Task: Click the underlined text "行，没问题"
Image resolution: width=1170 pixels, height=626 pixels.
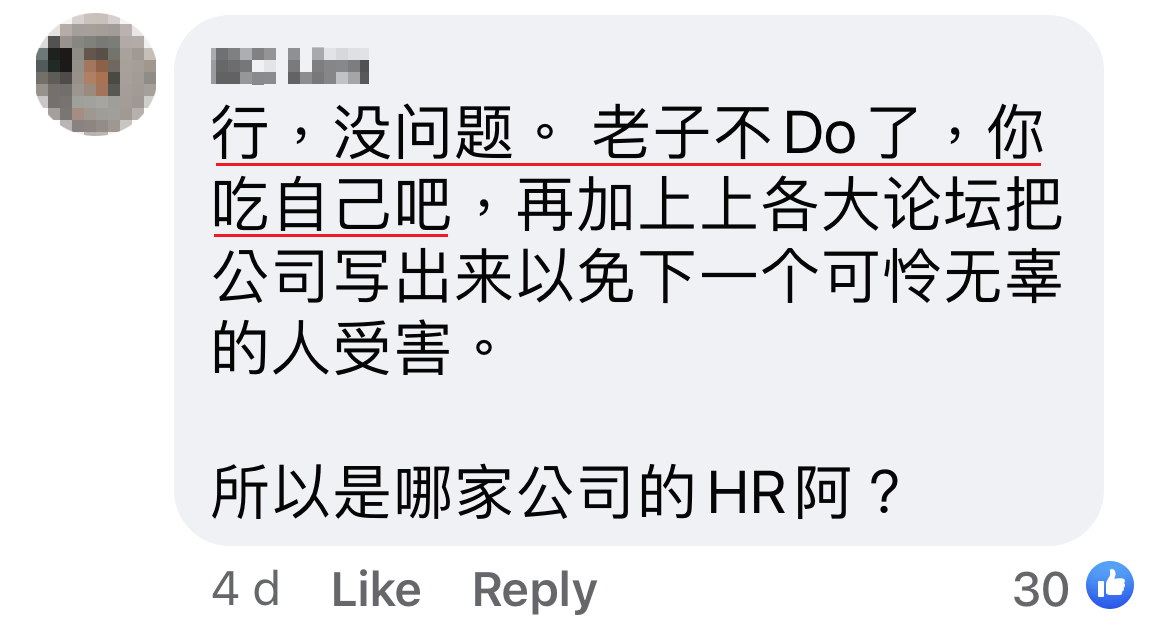Action: (x=362, y=133)
